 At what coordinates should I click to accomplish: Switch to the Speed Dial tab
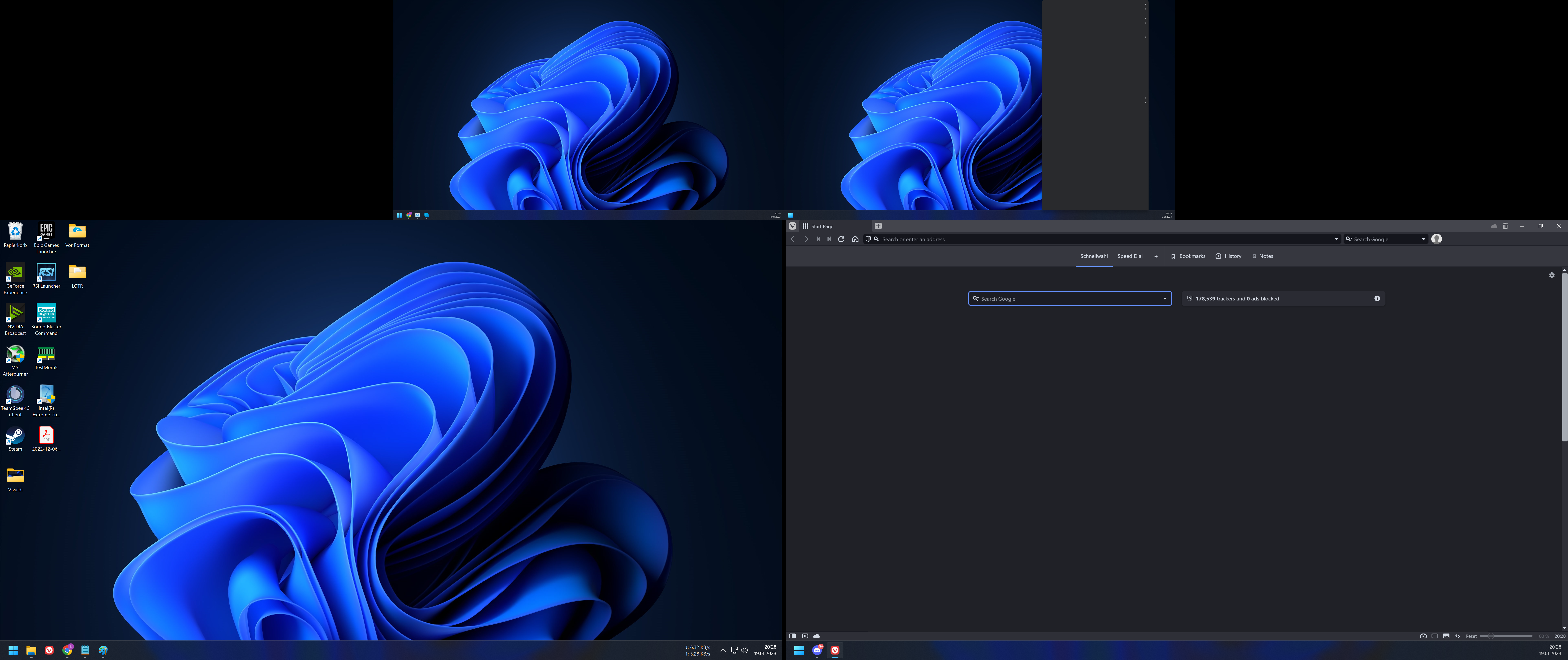(1130, 256)
